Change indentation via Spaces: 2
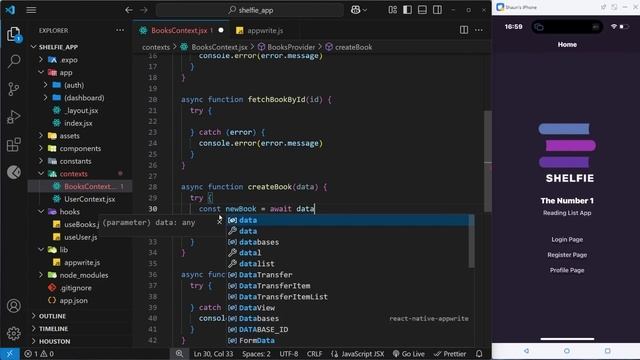Screen dimensions: 640x360 coord(256,354)
